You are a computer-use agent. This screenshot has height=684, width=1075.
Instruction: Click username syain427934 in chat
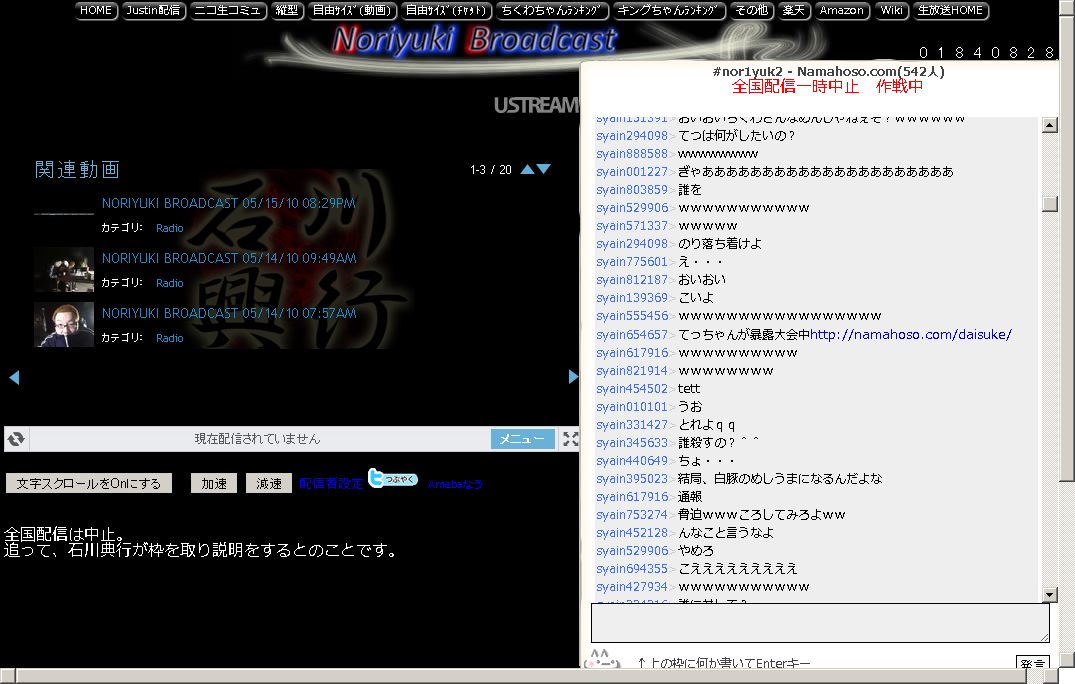(x=631, y=587)
